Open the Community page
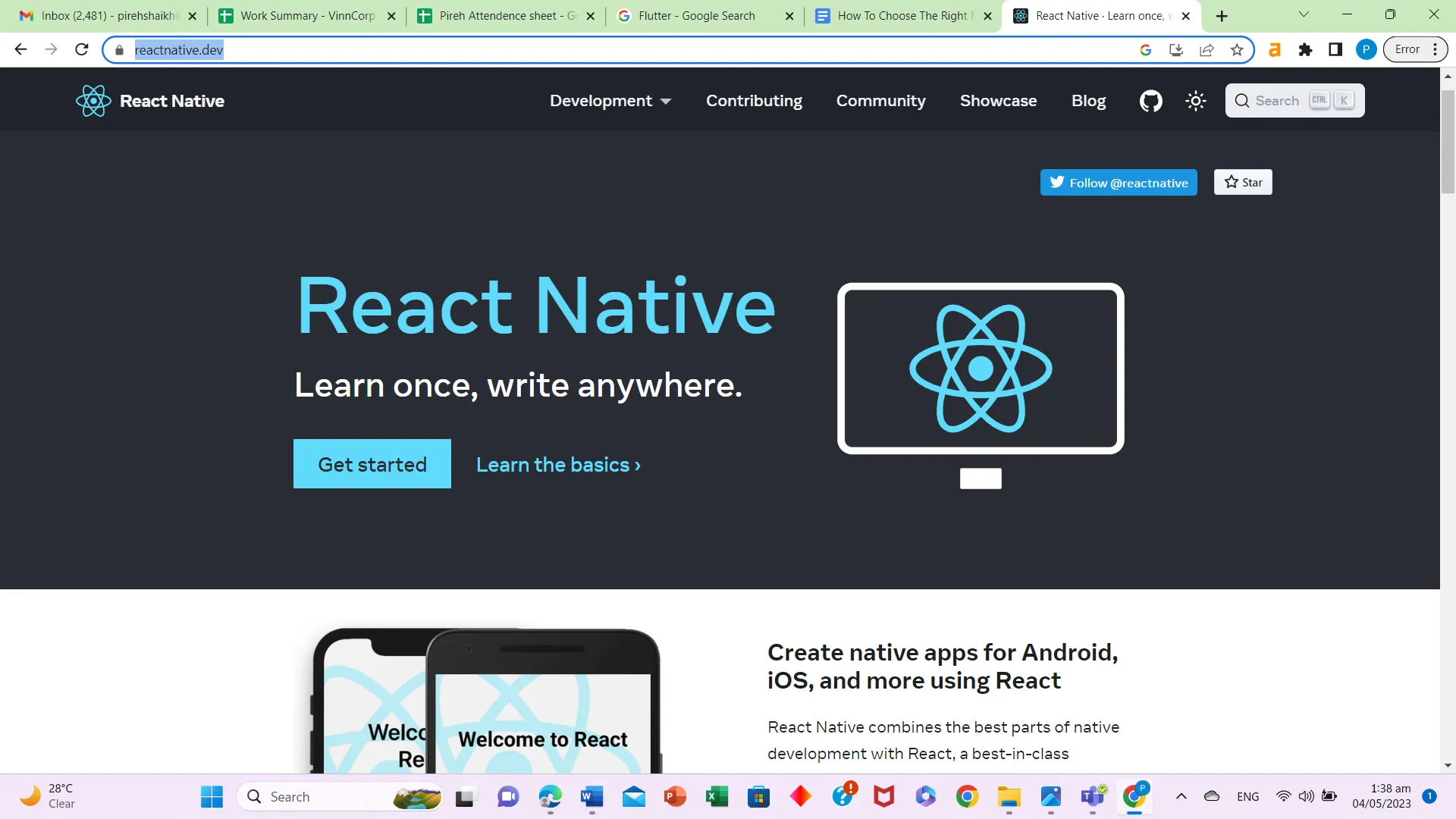Image resolution: width=1456 pixels, height=819 pixels. [x=880, y=101]
